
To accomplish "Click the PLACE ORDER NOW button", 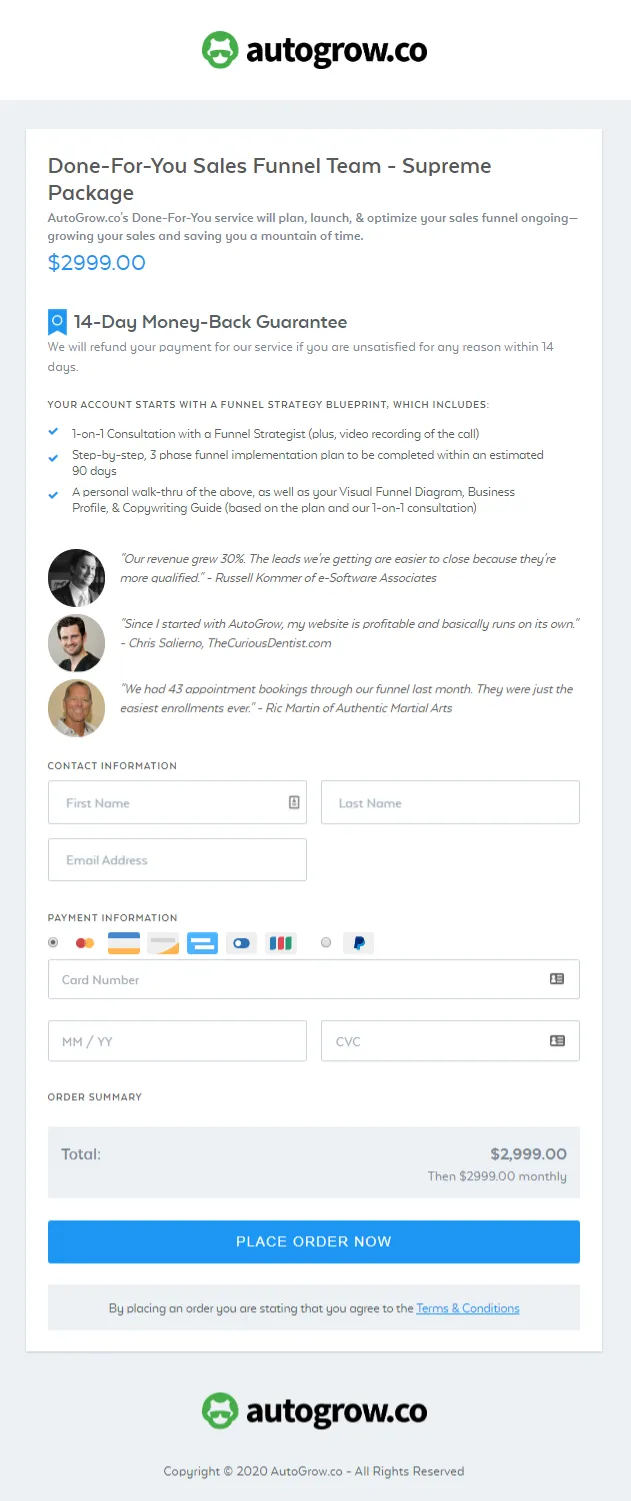I will click(314, 1241).
